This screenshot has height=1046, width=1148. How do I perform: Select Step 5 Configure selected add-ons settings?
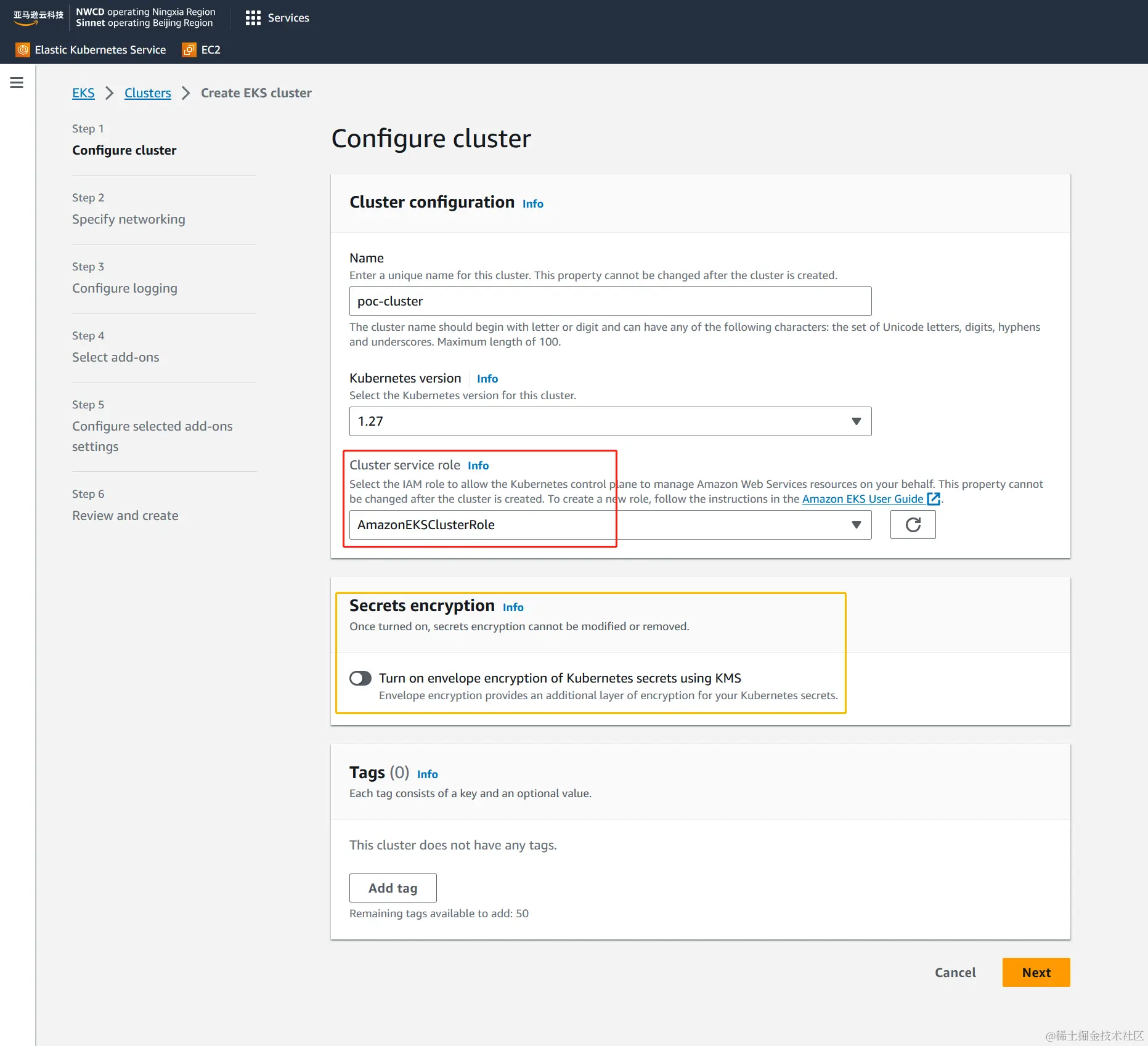152,436
